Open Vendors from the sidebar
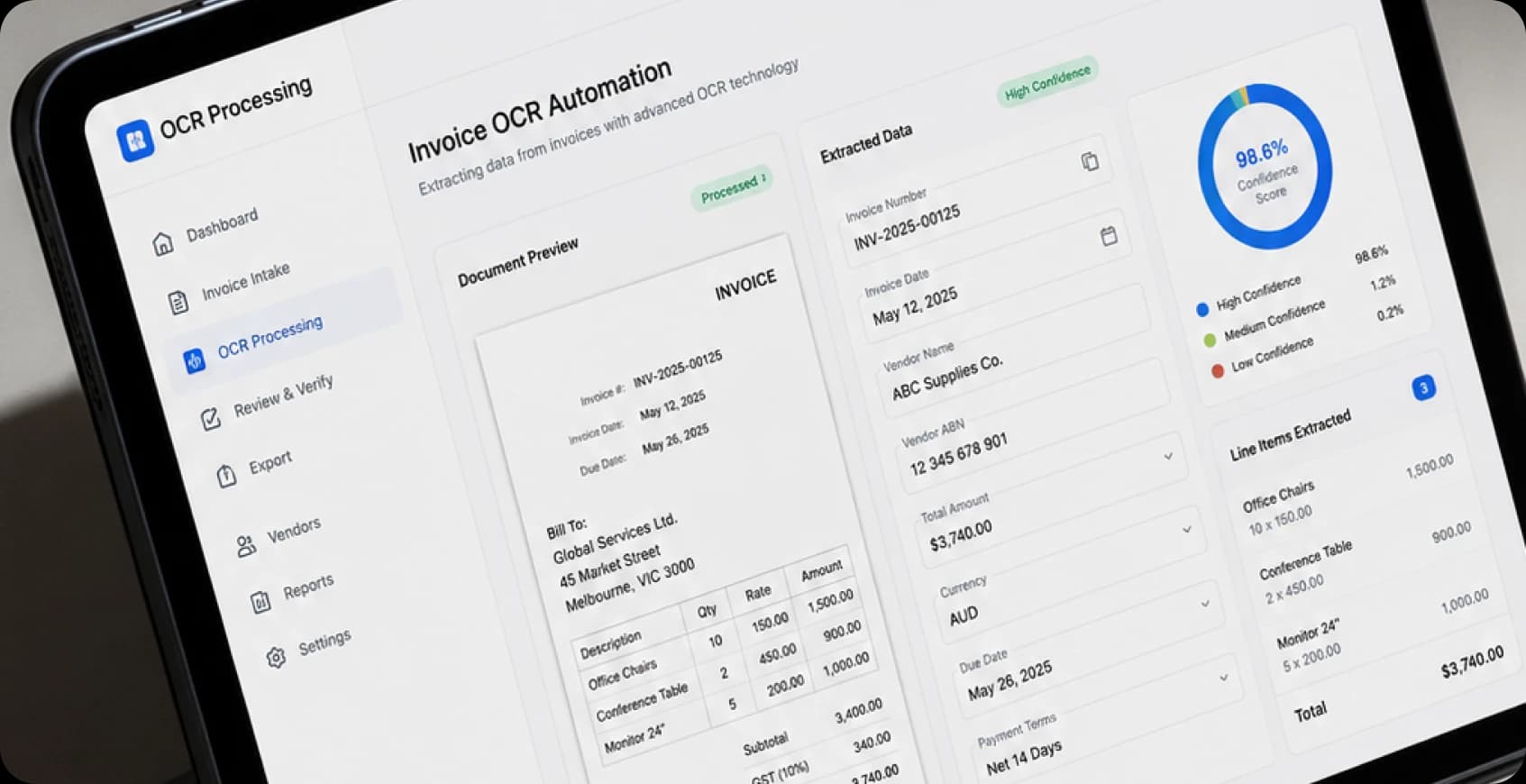Image resolution: width=1526 pixels, height=784 pixels. 294,532
